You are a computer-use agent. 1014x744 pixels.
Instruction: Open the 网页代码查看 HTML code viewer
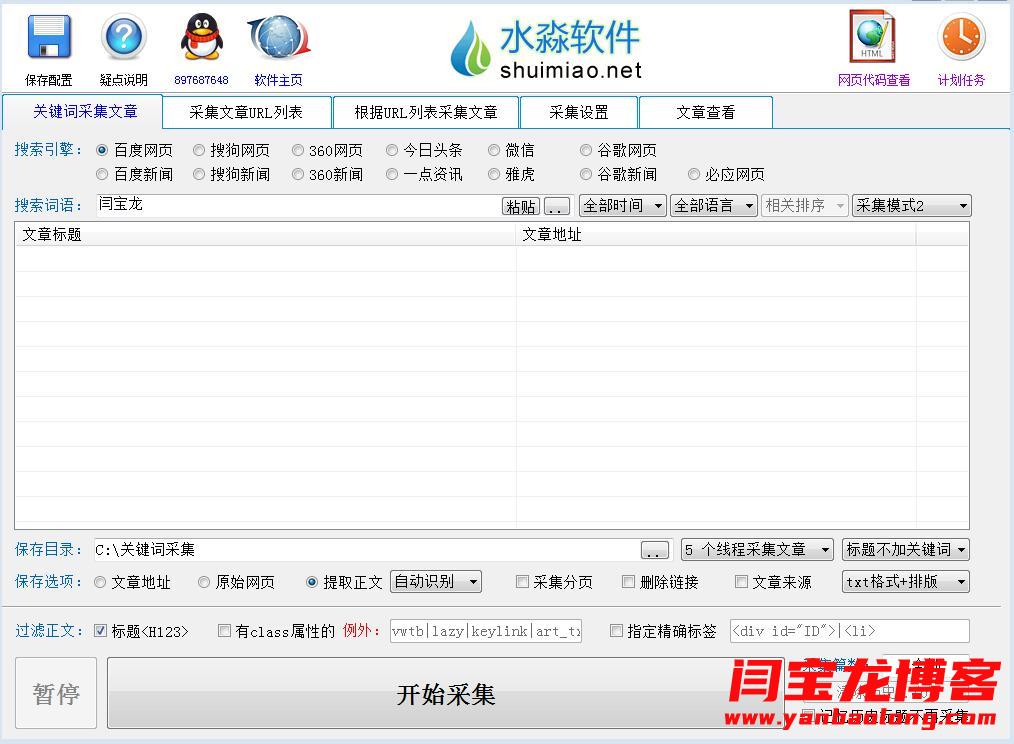tap(872, 38)
